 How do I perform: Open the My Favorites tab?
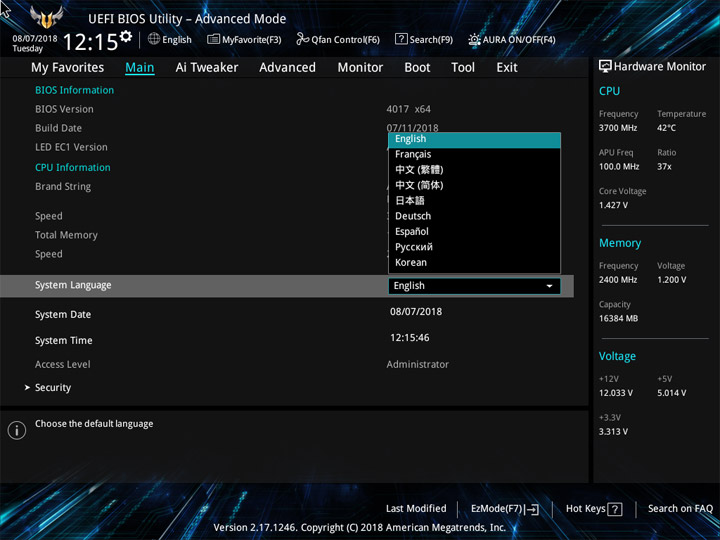[x=68, y=68]
